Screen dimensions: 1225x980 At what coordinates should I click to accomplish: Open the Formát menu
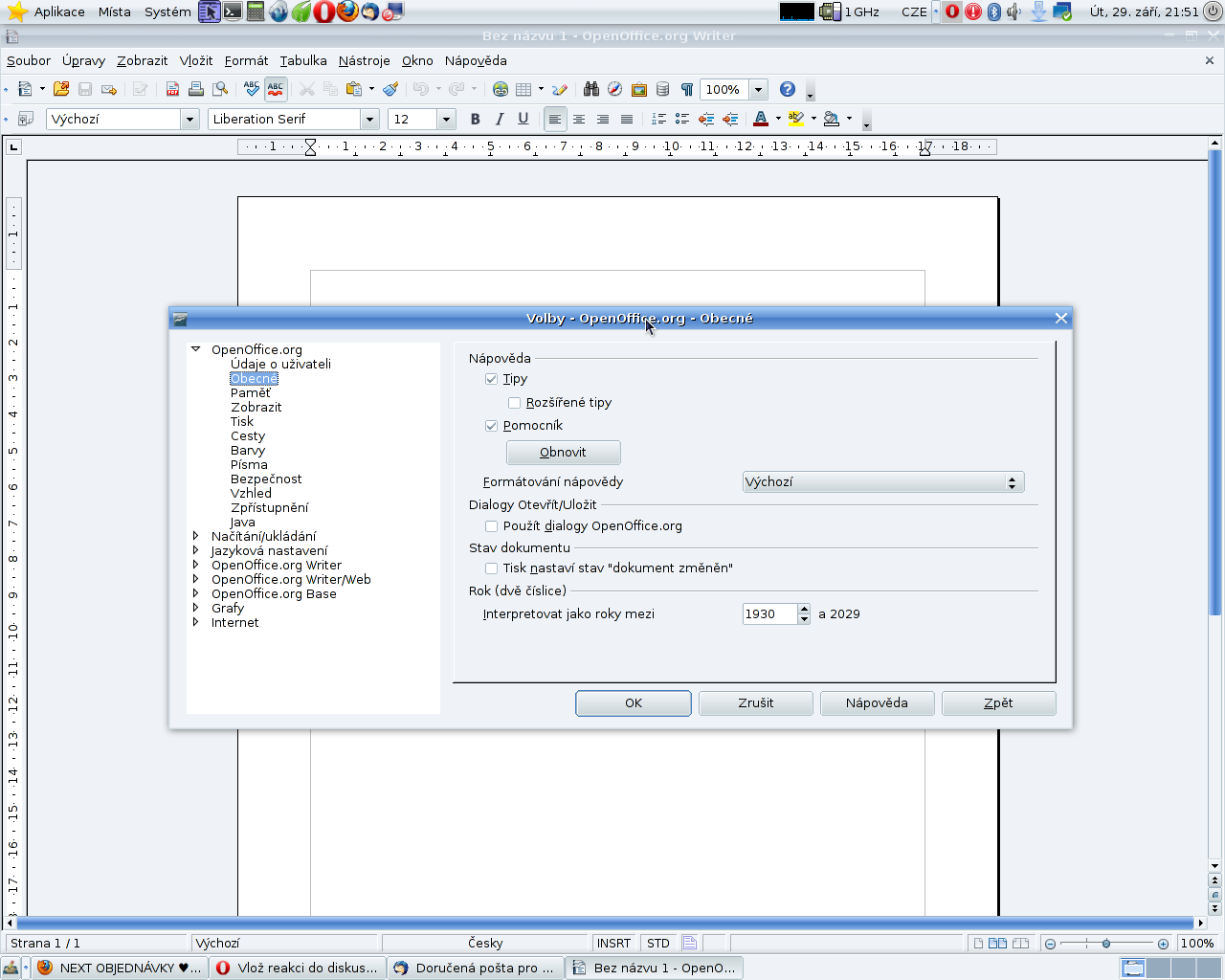pos(246,60)
